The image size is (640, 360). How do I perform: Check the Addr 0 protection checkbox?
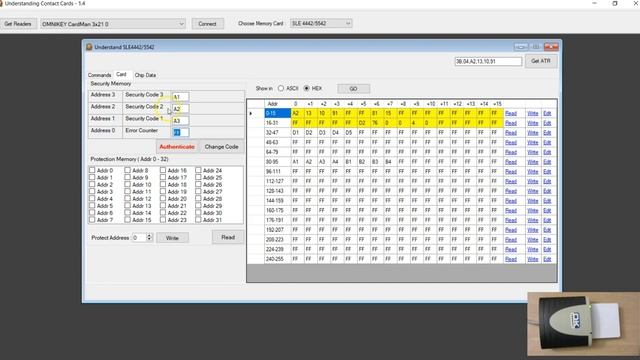click(x=92, y=170)
